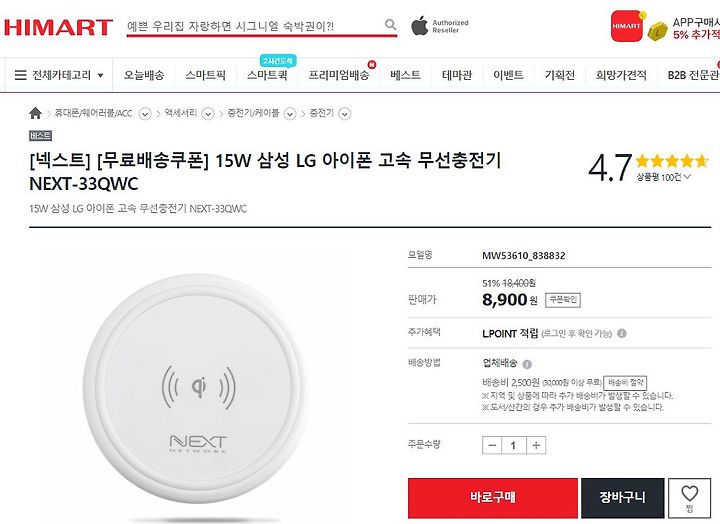Click the Apple Authorized Reseller logo
This screenshot has width=720, height=524.
(439, 26)
